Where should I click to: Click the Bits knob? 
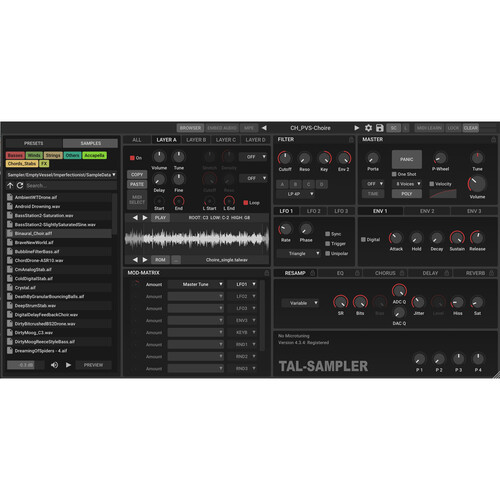pos(360,302)
